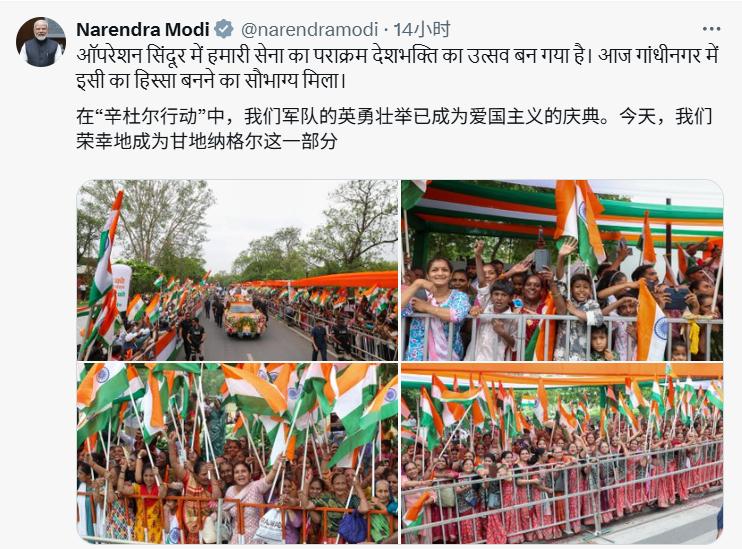Click the Chinese translated tweet text

394,129
